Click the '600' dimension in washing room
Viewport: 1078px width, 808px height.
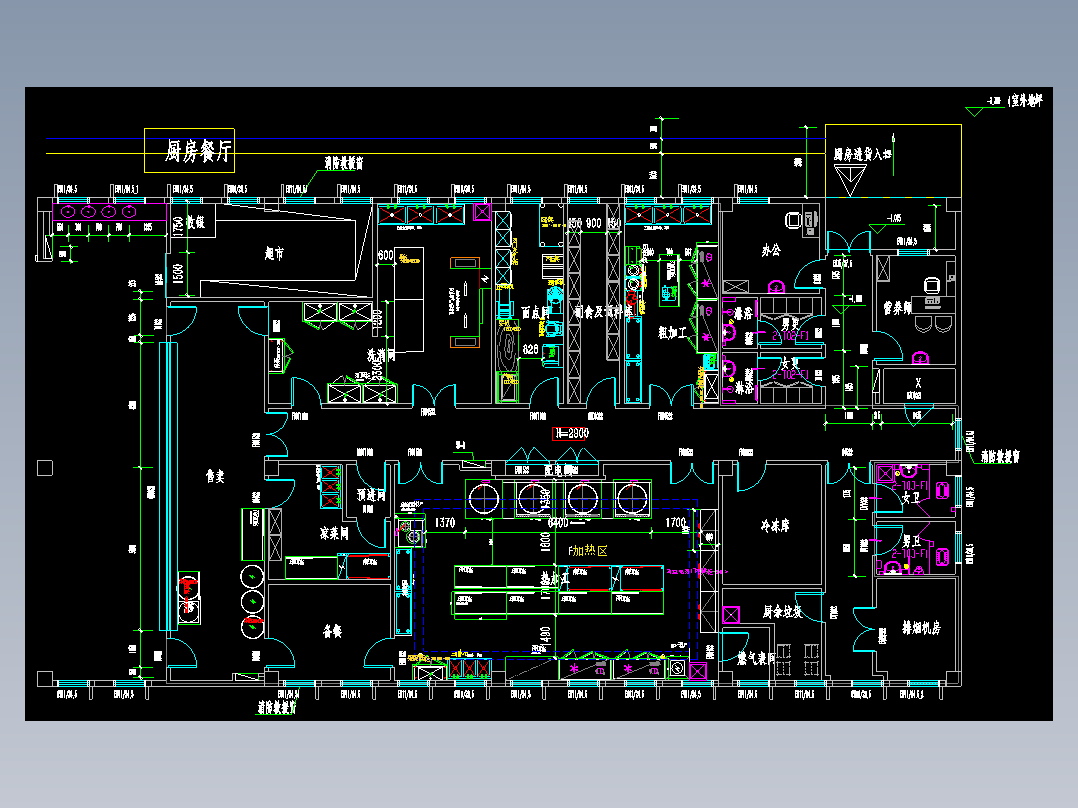coord(386,255)
